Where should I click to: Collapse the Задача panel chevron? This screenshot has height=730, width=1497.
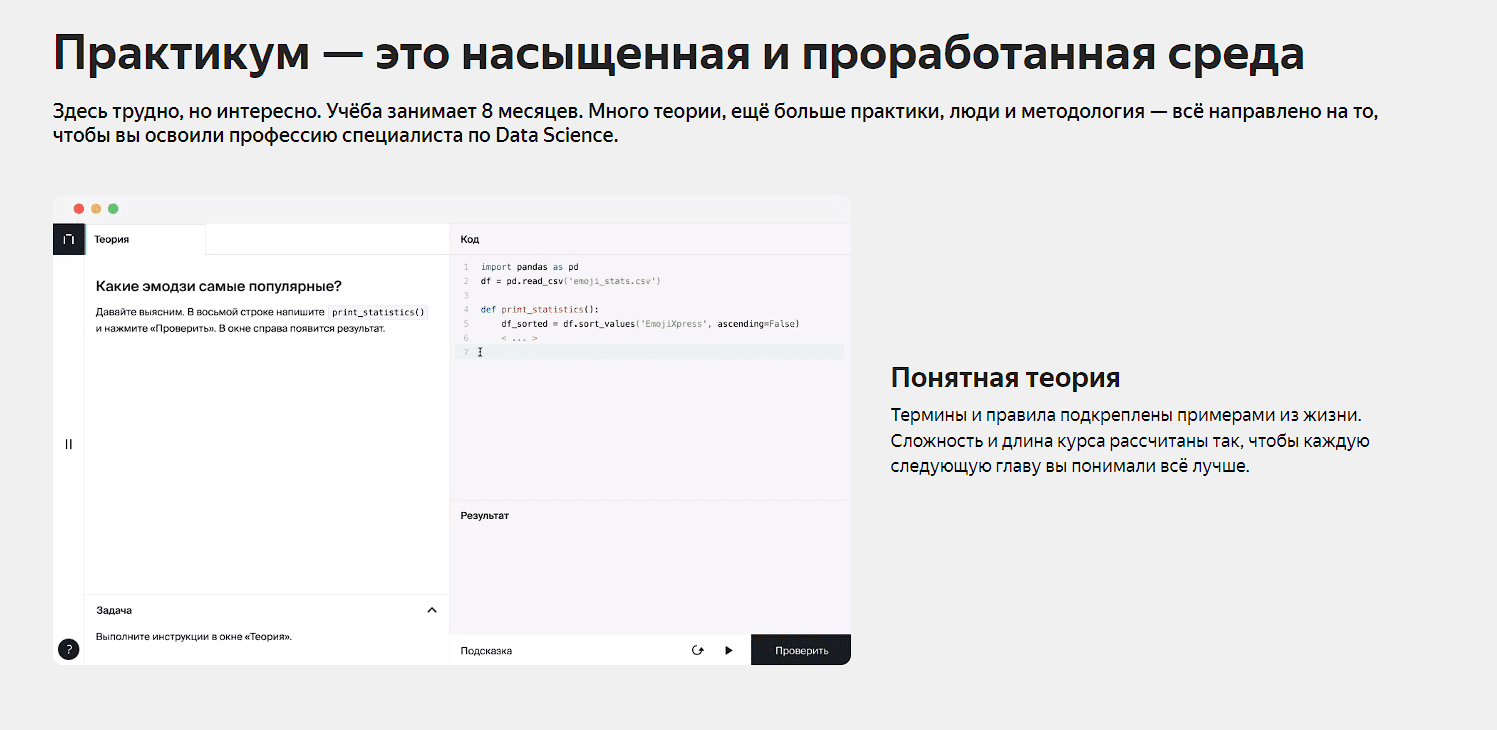click(432, 610)
